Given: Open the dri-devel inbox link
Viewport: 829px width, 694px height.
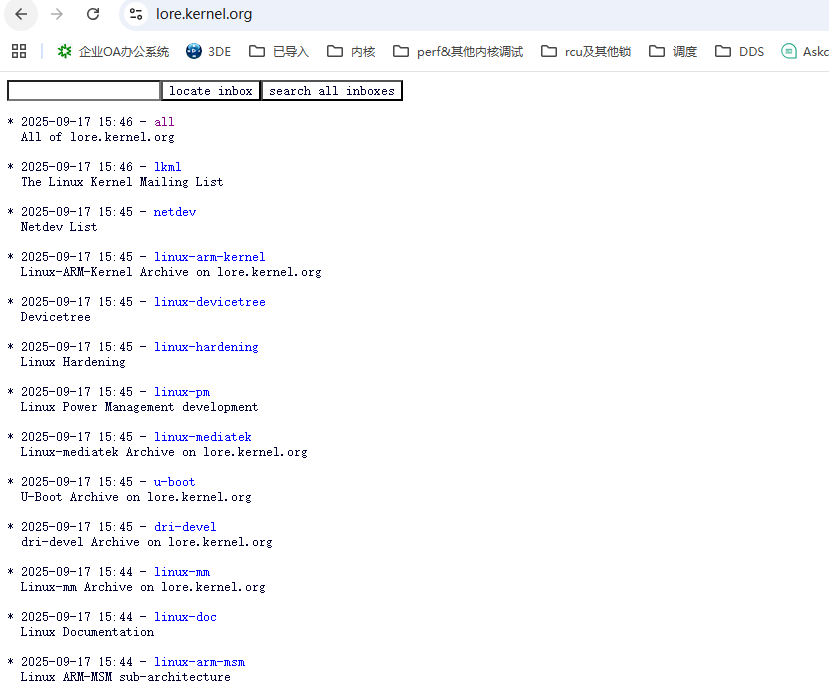Looking at the screenshot, I should coord(185,526).
